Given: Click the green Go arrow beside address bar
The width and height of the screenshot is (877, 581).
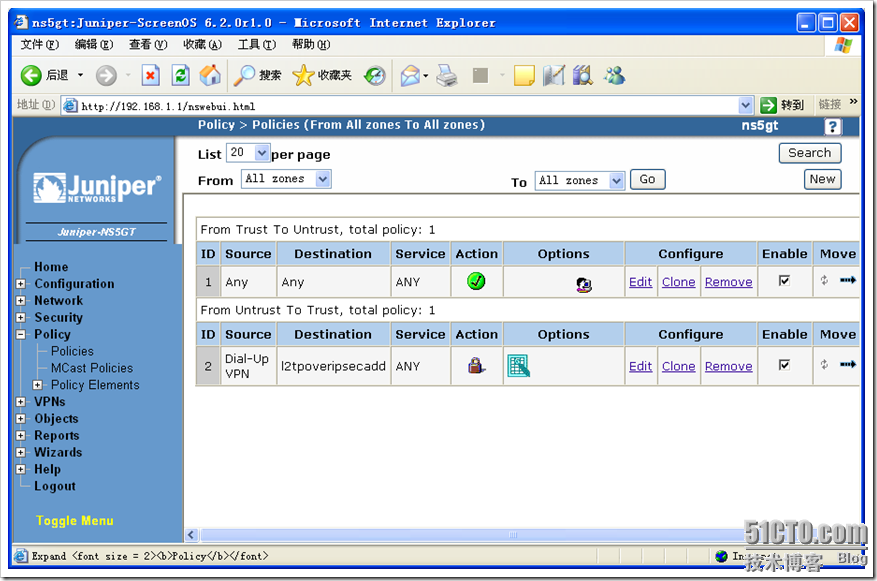Looking at the screenshot, I should click(x=768, y=105).
